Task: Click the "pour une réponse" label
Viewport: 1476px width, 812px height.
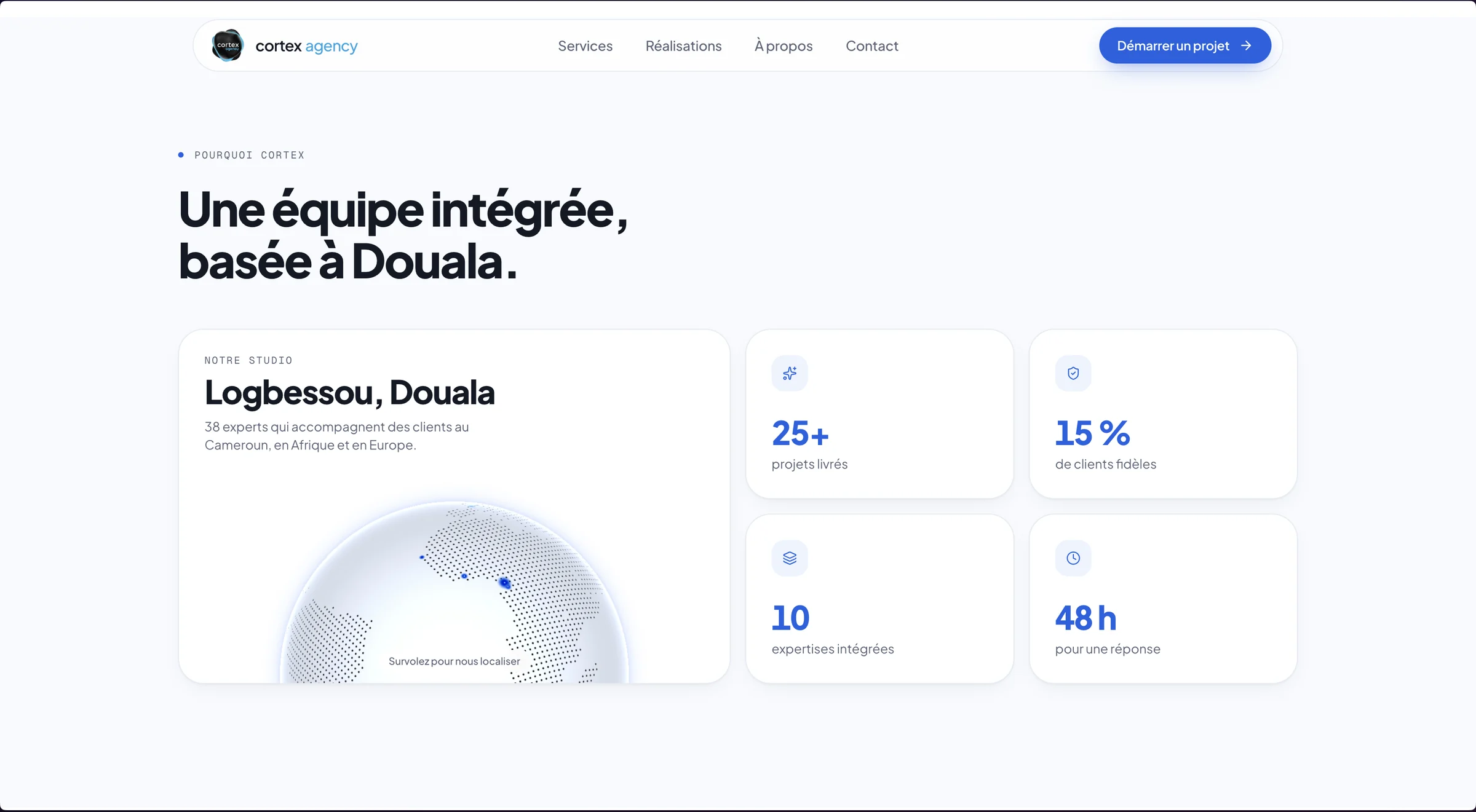Action: point(1108,650)
